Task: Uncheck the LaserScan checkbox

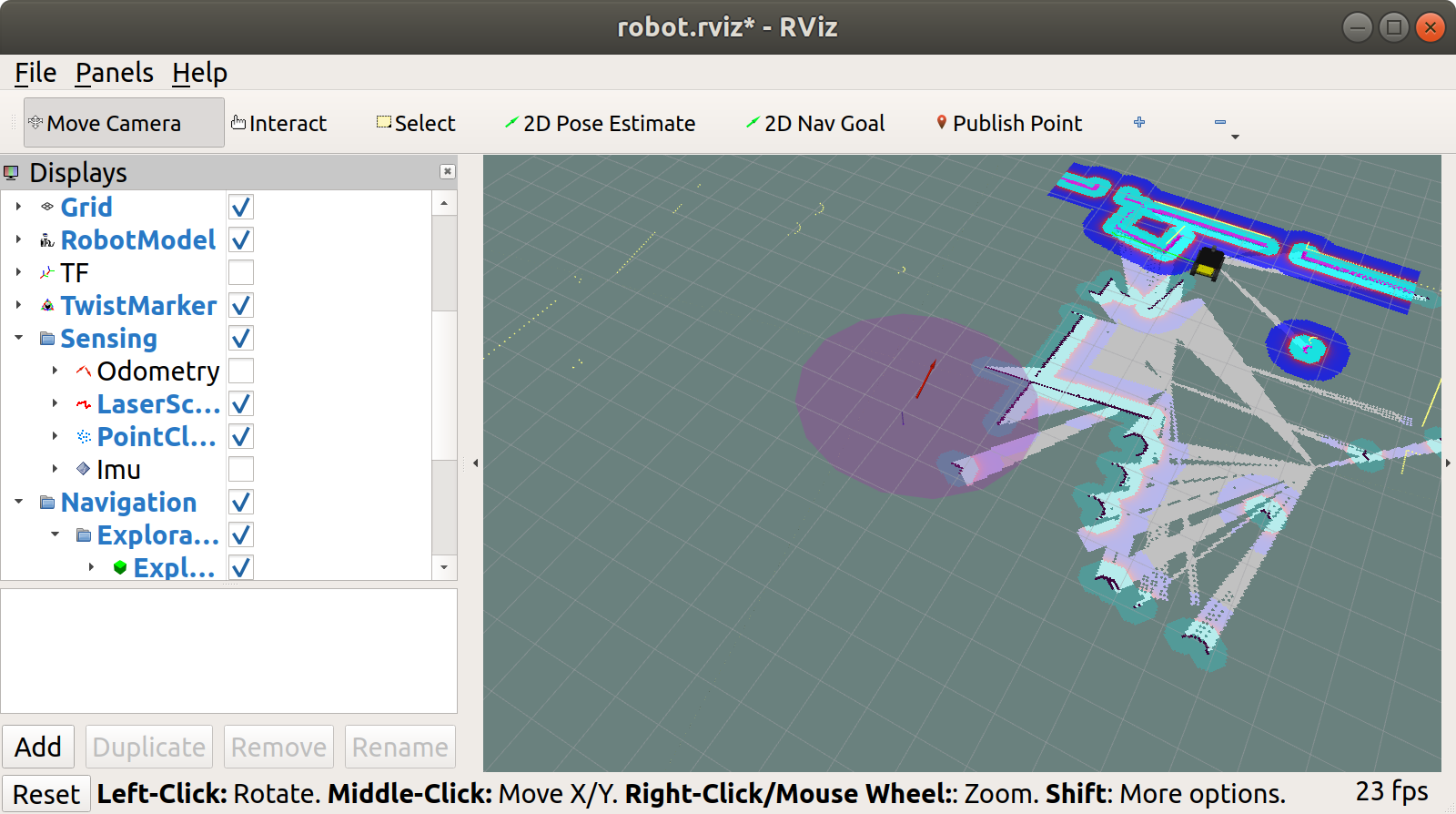Action: point(241,404)
